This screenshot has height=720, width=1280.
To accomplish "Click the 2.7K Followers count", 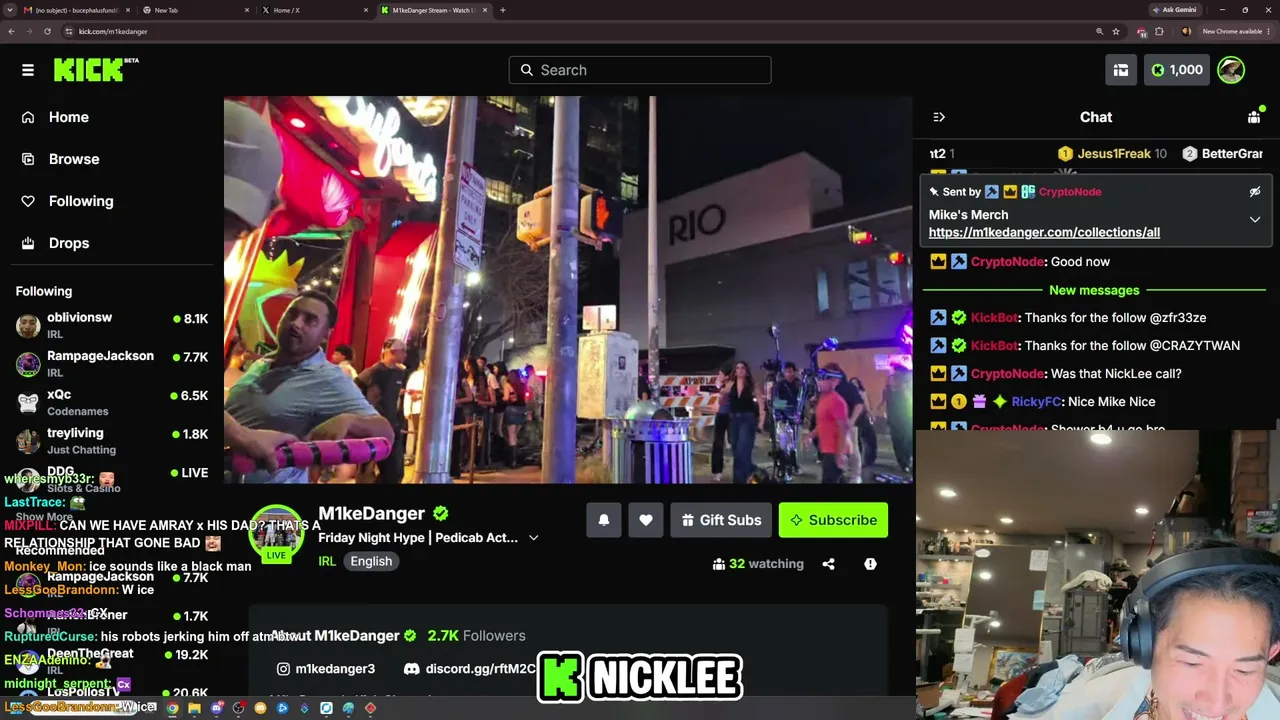I will (476, 636).
